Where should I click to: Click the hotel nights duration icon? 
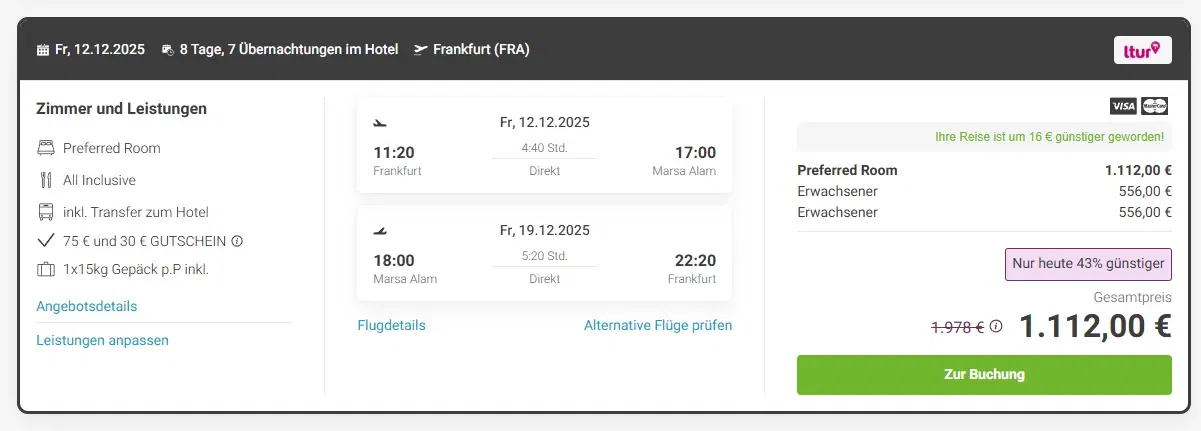168,49
